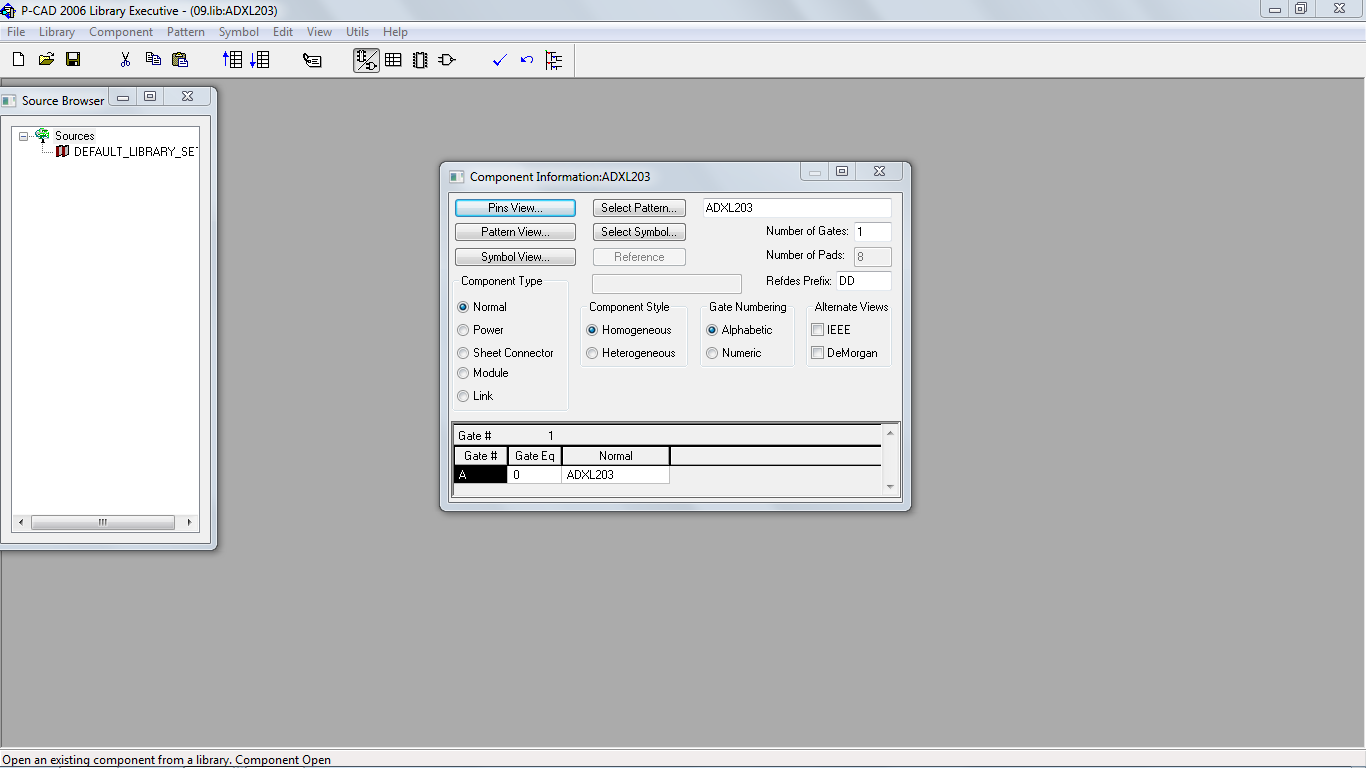Open the Symbol menu
Image resolution: width=1366 pixels, height=768 pixels.
(239, 32)
